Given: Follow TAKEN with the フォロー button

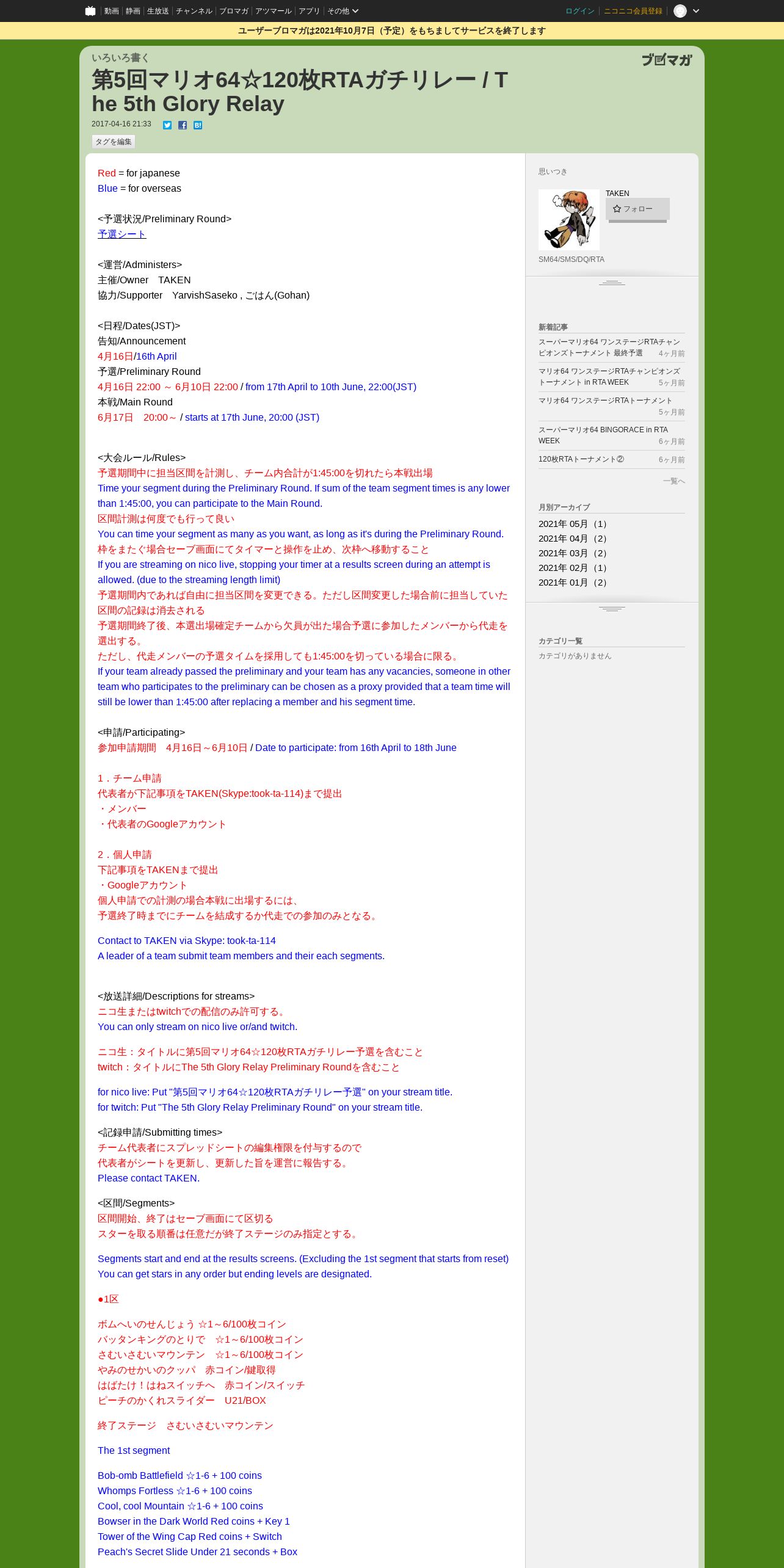Looking at the screenshot, I should point(637,209).
